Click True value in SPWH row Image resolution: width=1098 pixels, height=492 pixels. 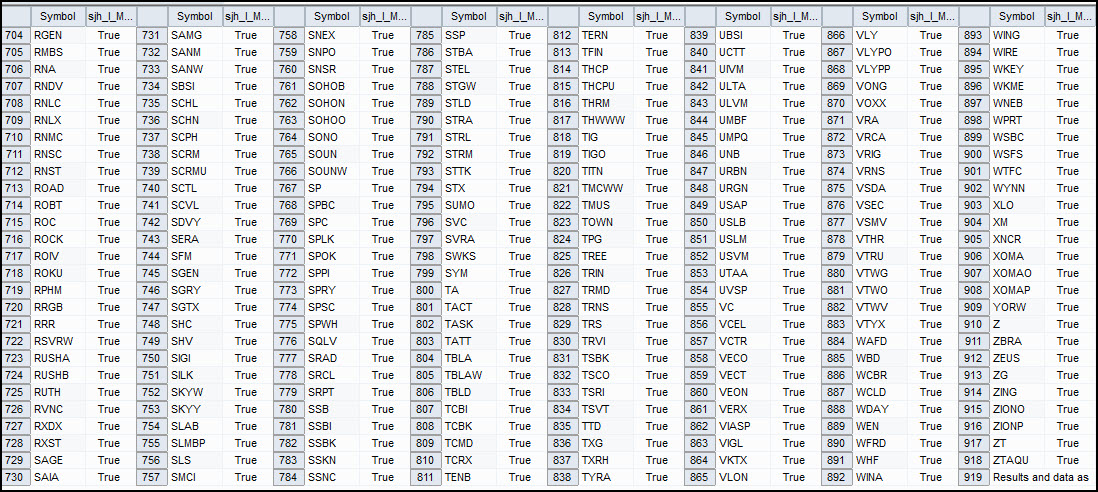pyautogui.click(x=383, y=324)
